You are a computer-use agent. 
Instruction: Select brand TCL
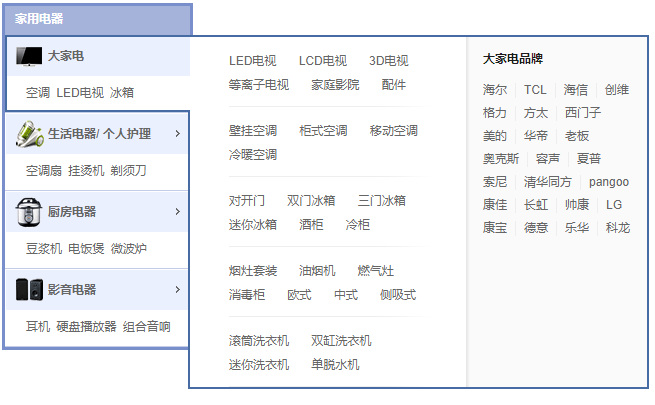point(535,90)
